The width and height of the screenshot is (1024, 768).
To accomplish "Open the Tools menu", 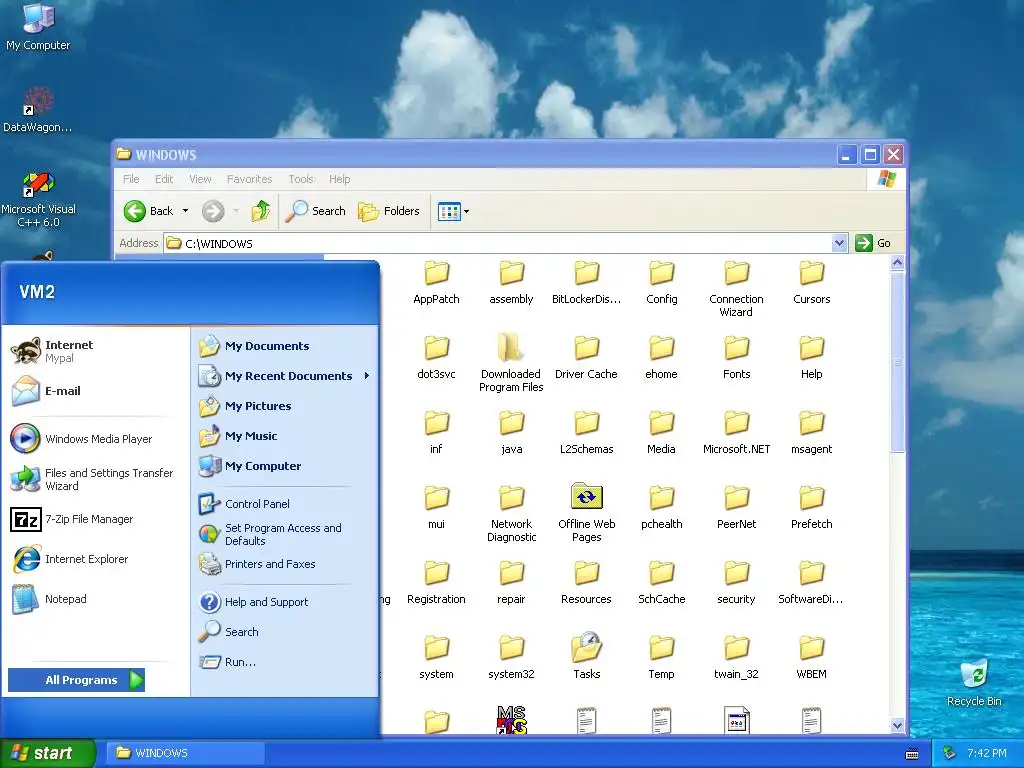I will point(301,179).
